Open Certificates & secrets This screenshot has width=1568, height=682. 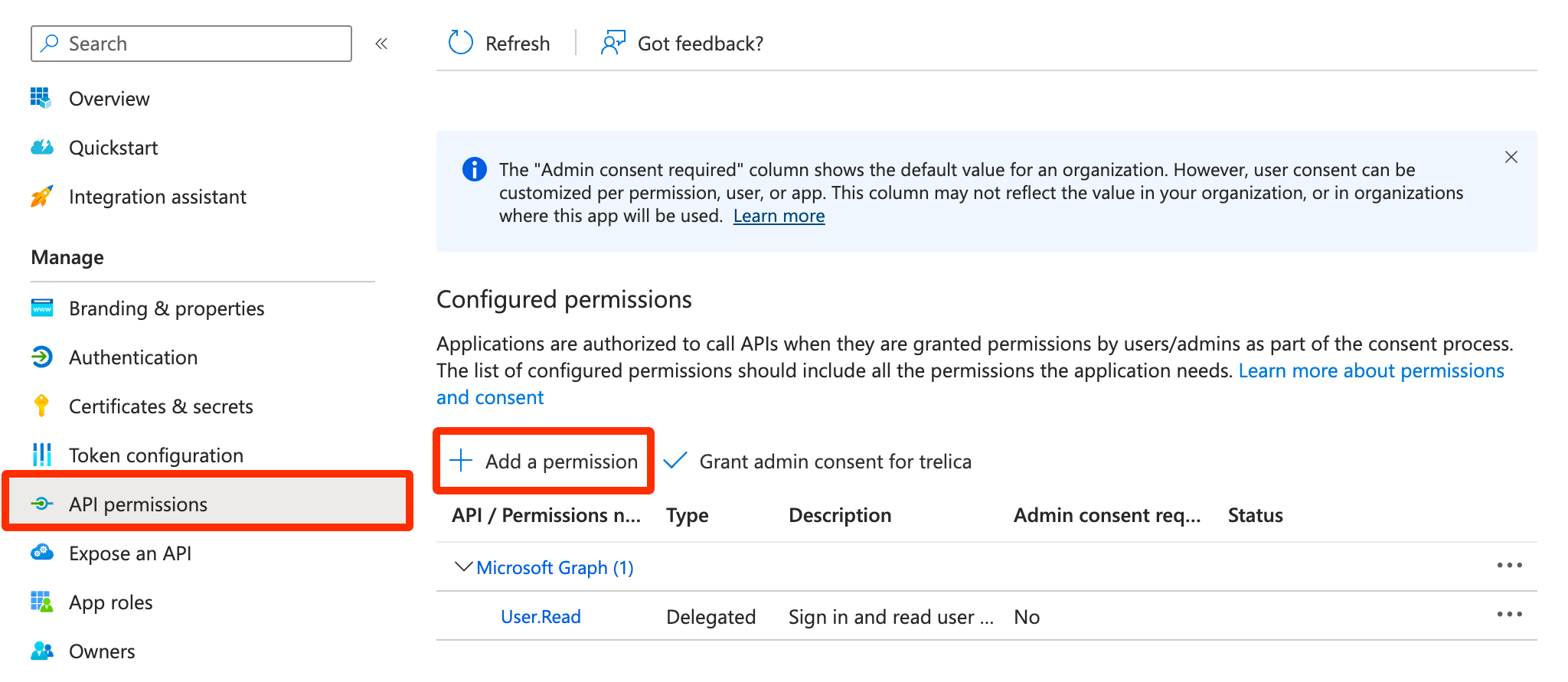(x=161, y=406)
